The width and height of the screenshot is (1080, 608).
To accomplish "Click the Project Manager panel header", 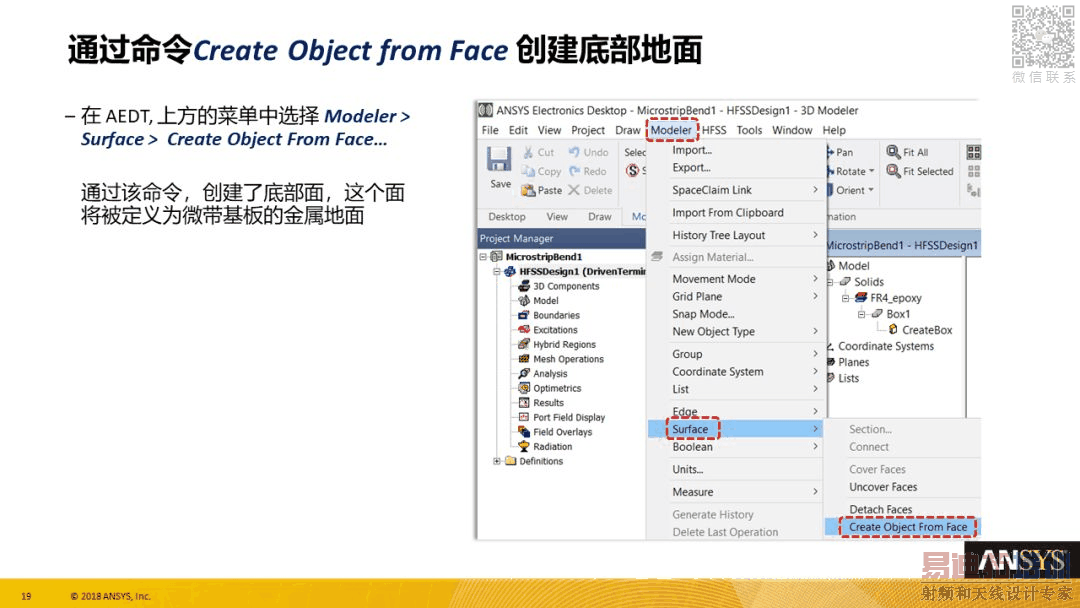I will [561, 238].
